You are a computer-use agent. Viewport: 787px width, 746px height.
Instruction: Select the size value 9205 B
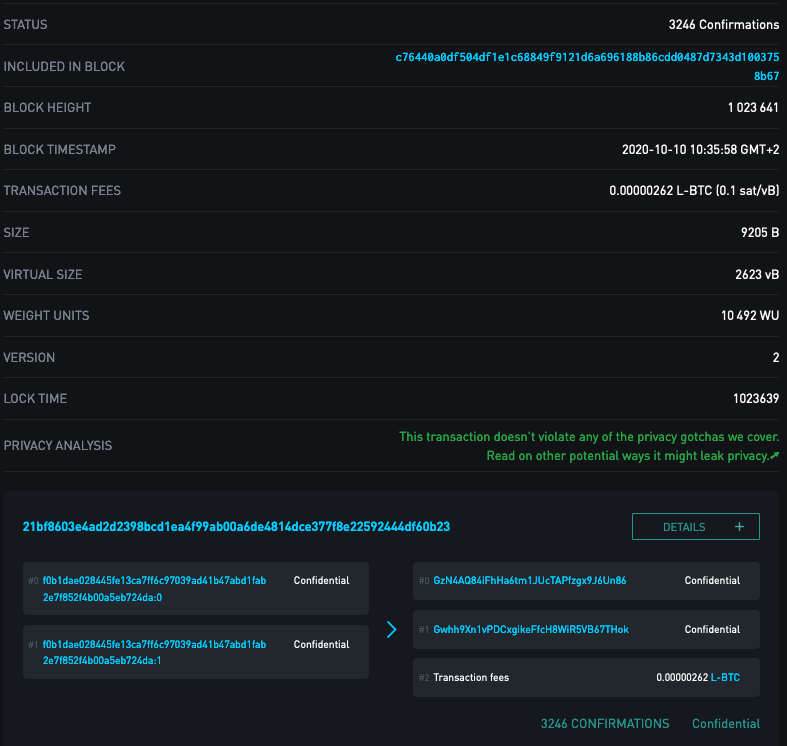pos(760,232)
